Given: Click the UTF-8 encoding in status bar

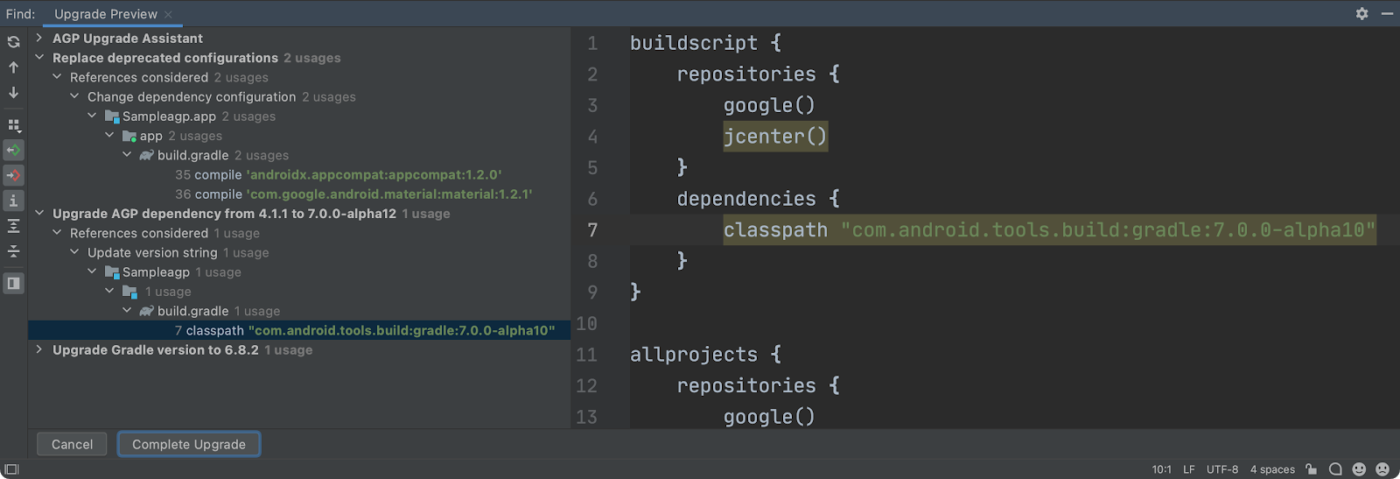Looking at the screenshot, I should [x=1222, y=469].
